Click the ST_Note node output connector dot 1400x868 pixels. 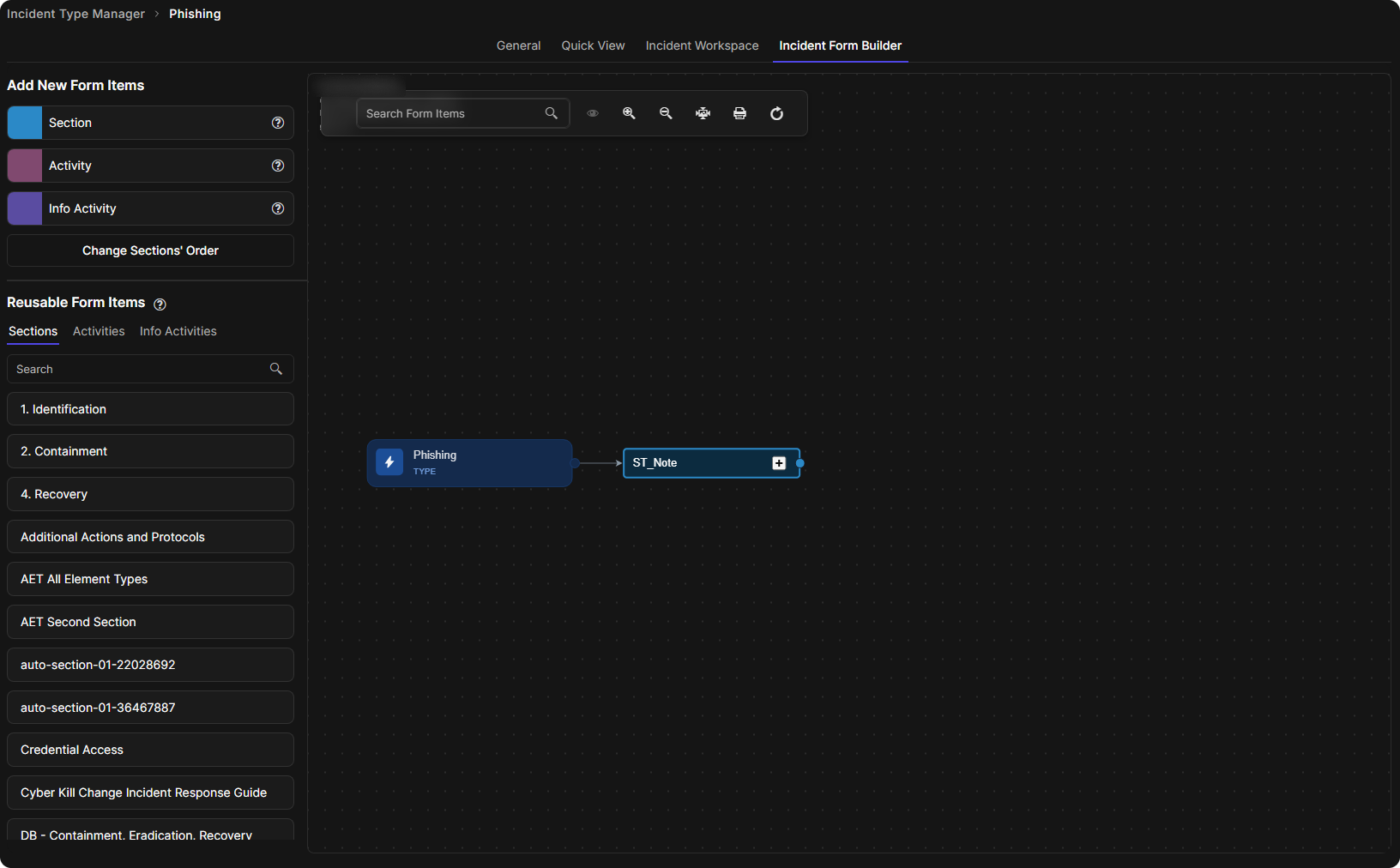(800, 463)
